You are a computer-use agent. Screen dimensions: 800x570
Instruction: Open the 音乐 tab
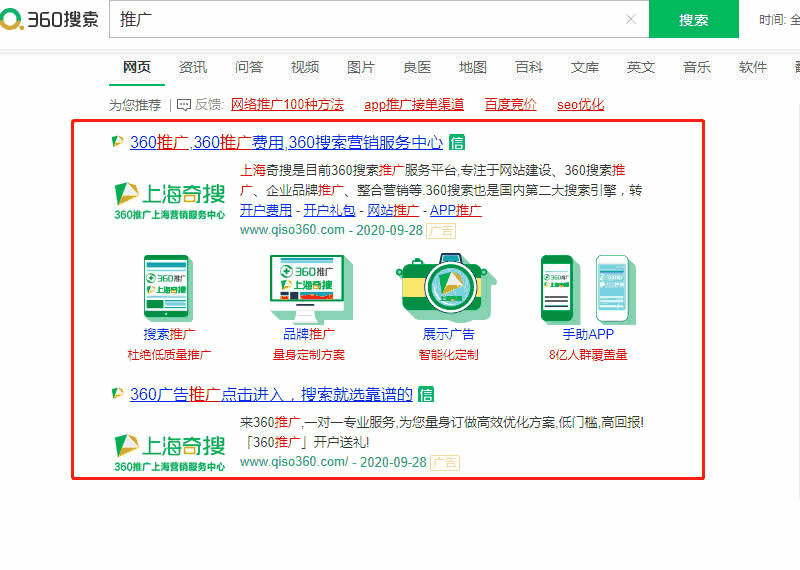[696, 67]
